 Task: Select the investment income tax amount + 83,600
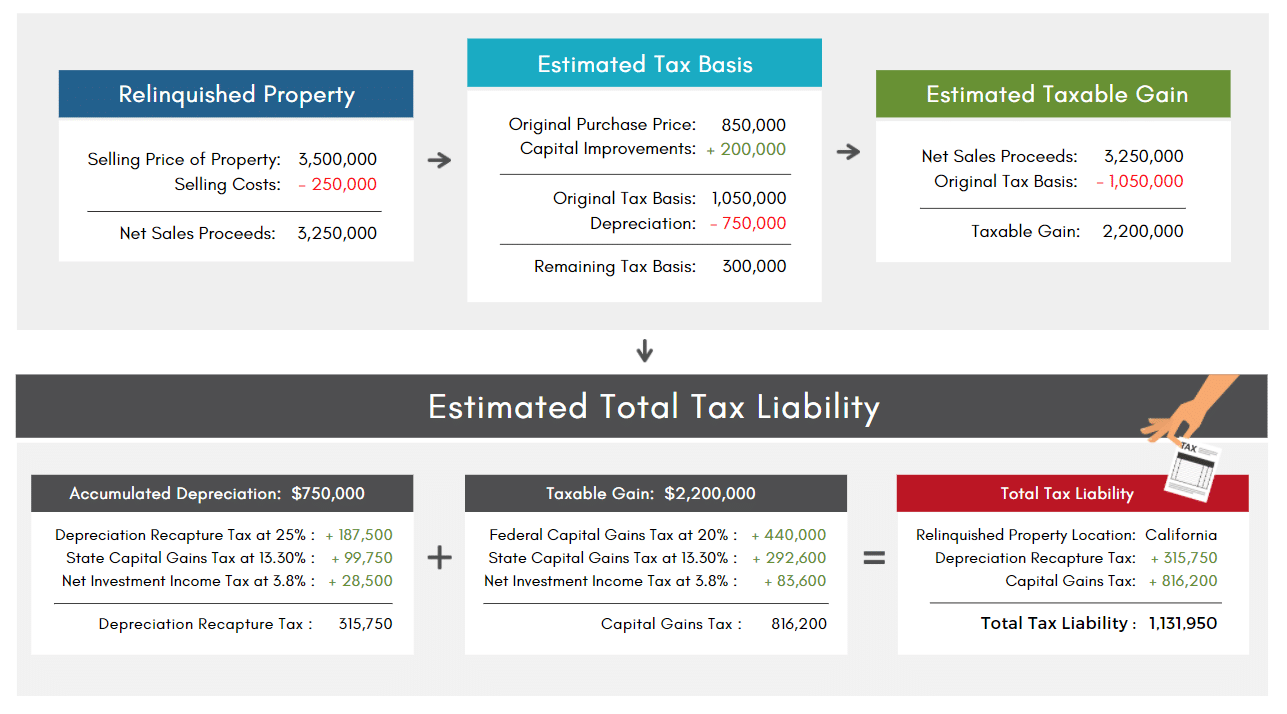(x=796, y=581)
